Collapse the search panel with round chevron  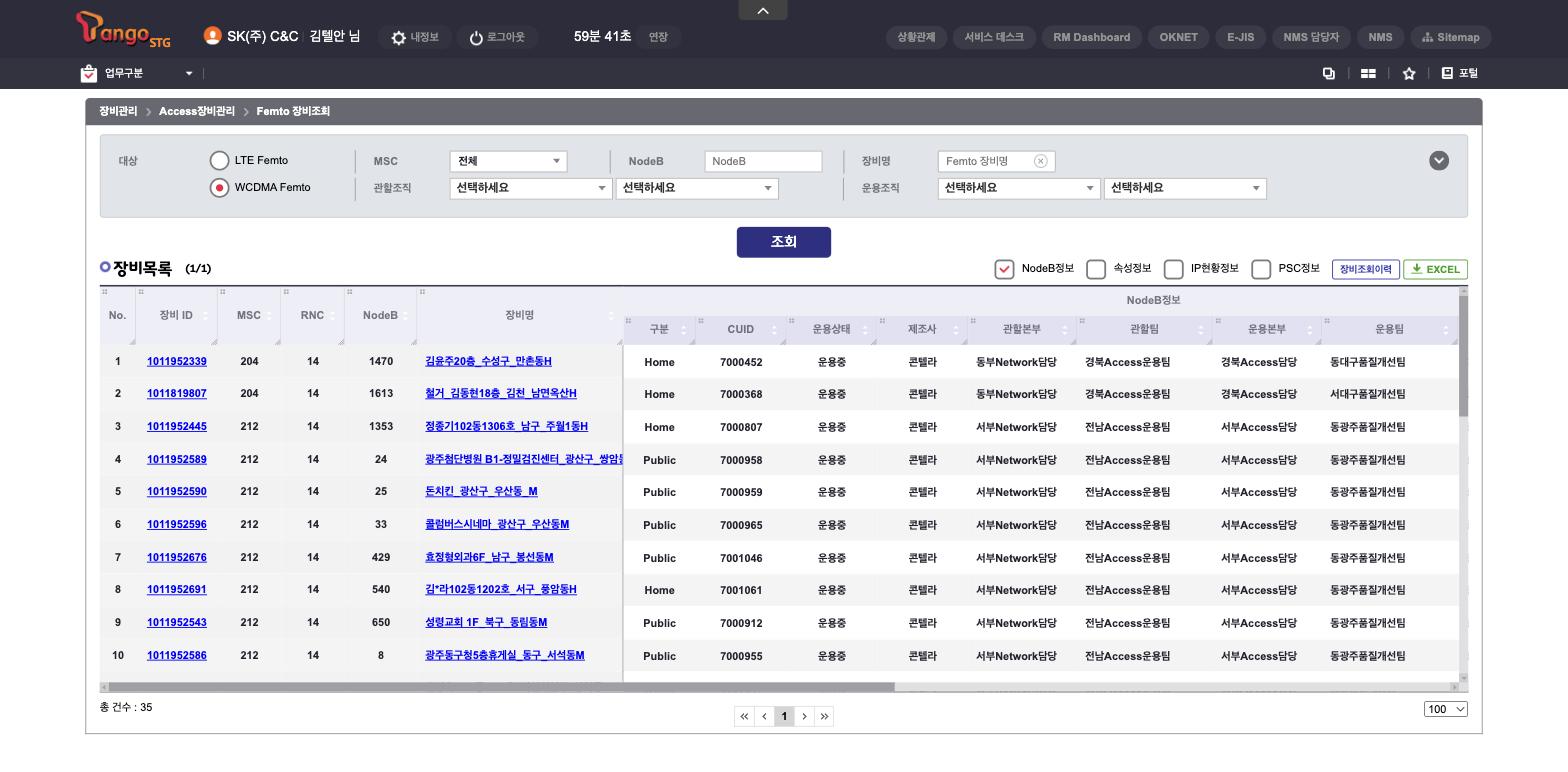[x=1439, y=161]
